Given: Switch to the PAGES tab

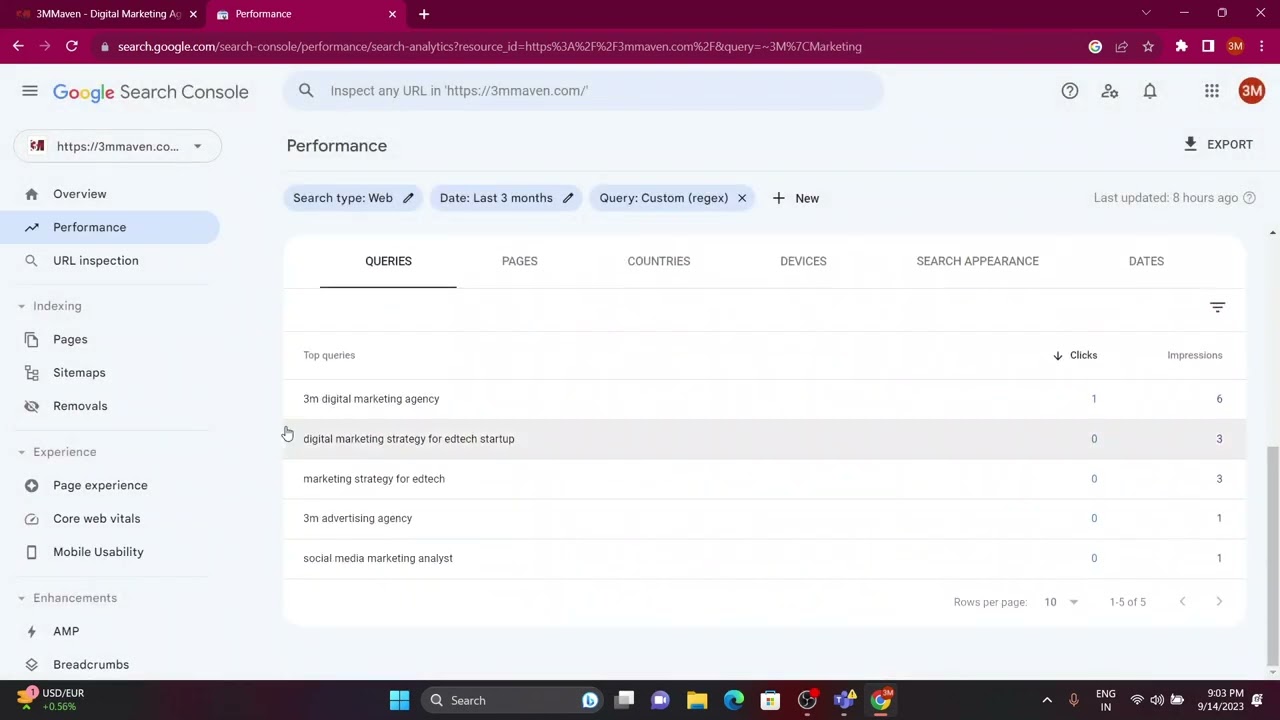Looking at the screenshot, I should point(519,261).
